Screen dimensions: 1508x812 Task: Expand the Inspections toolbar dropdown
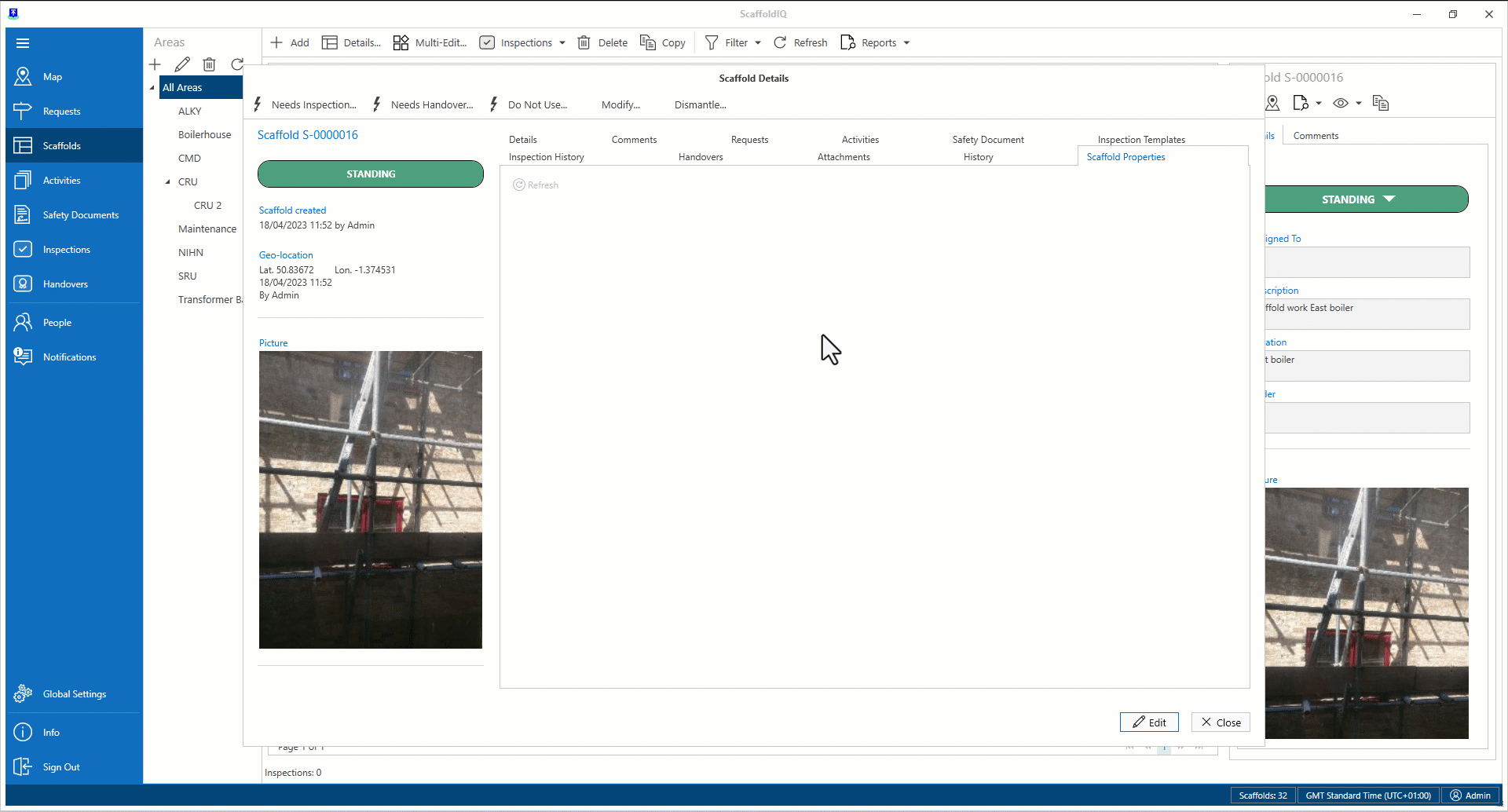[x=562, y=43]
